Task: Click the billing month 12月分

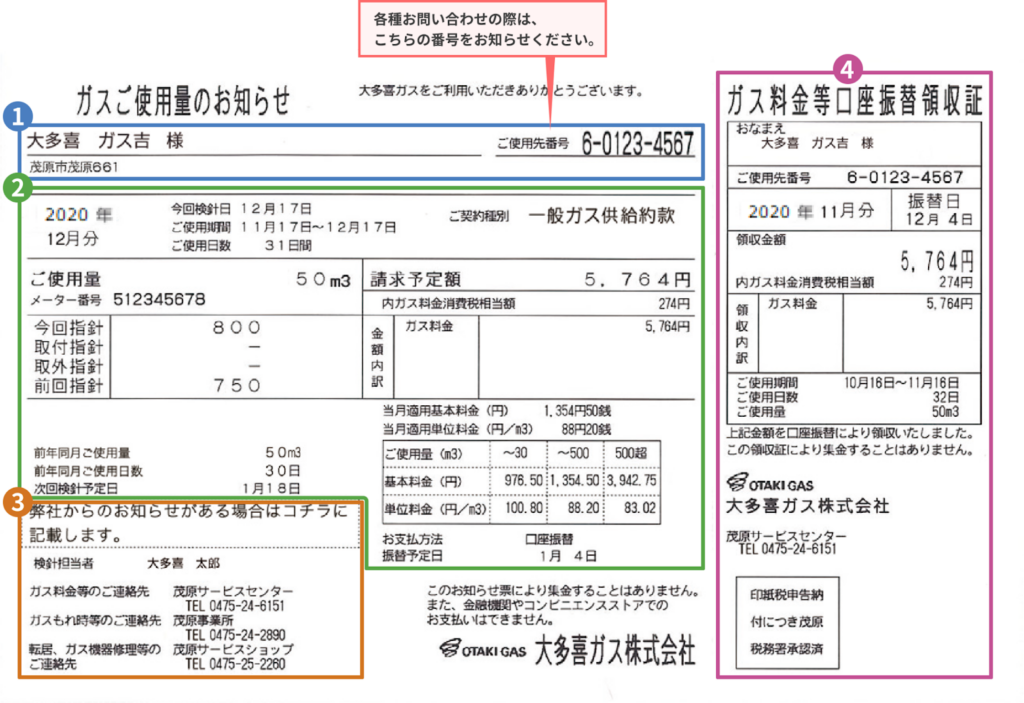Action: click(72, 238)
